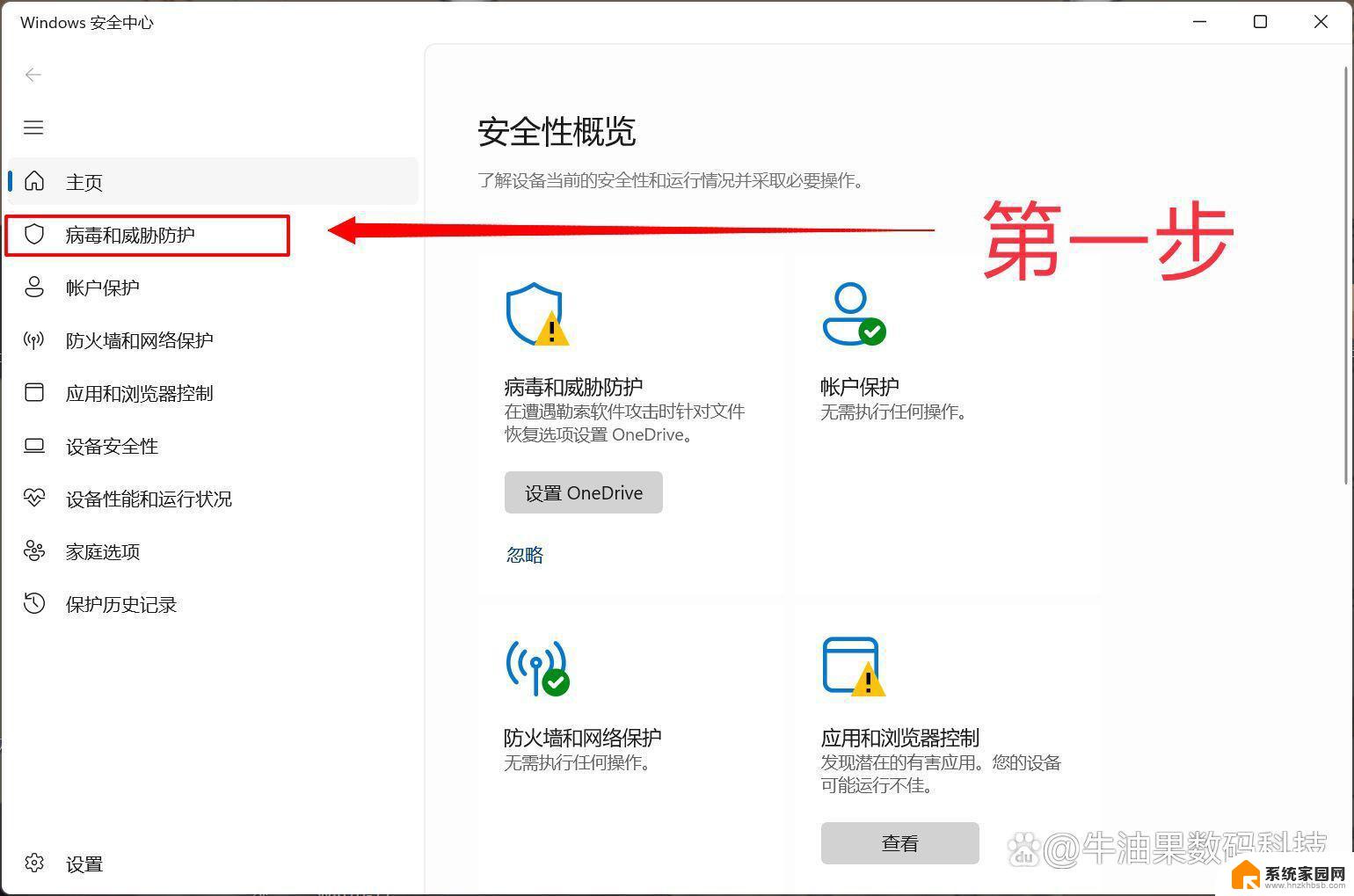Click the home icon beside 主页
Image resolution: width=1354 pixels, height=896 pixels.
(x=34, y=181)
